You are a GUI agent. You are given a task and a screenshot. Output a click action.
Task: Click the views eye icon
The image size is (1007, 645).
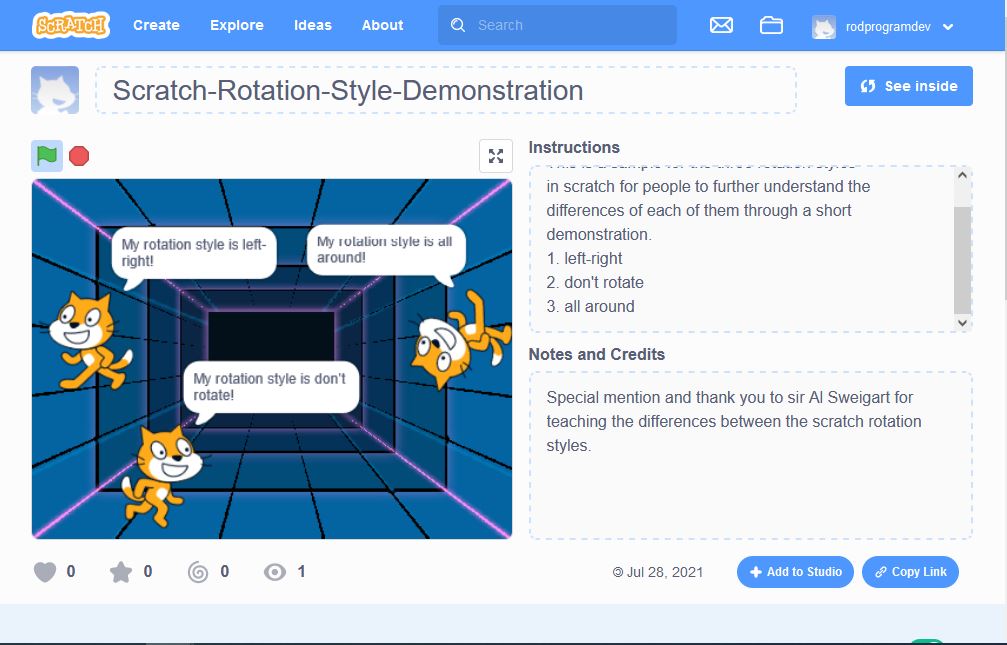pyautogui.click(x=275, y=572)
